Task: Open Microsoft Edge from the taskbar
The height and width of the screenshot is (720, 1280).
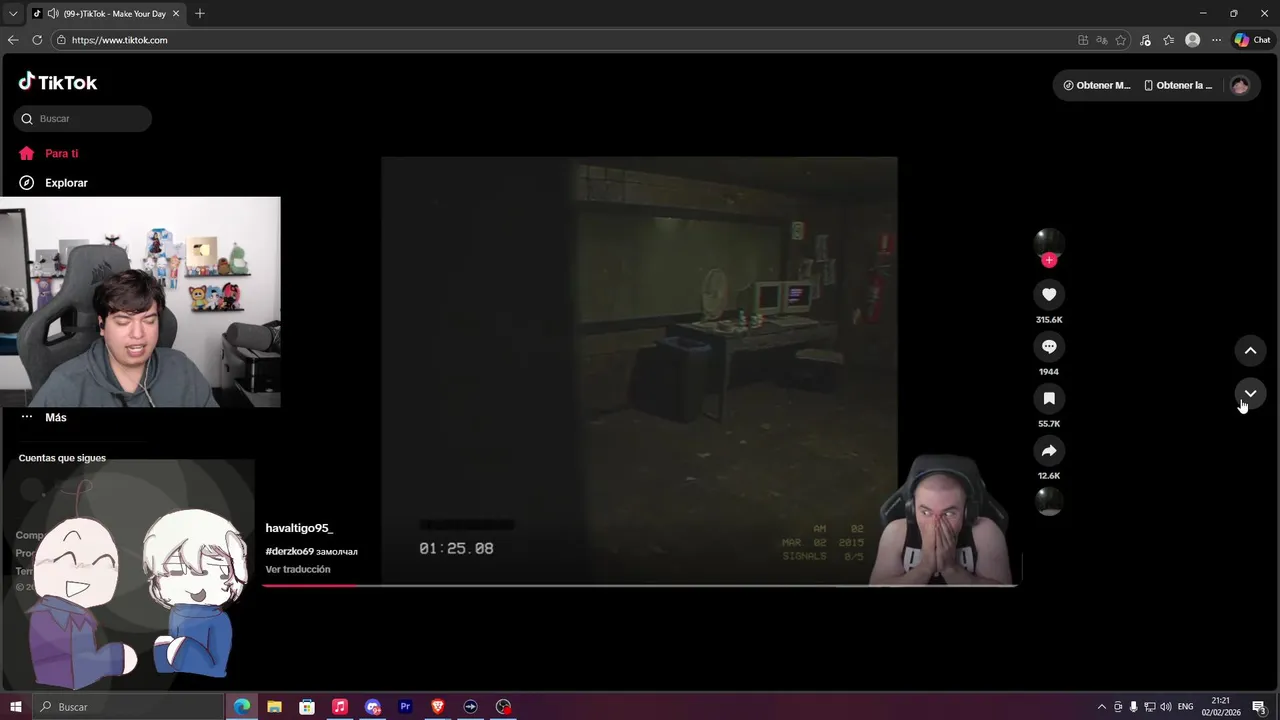Action: coord(242,707)
